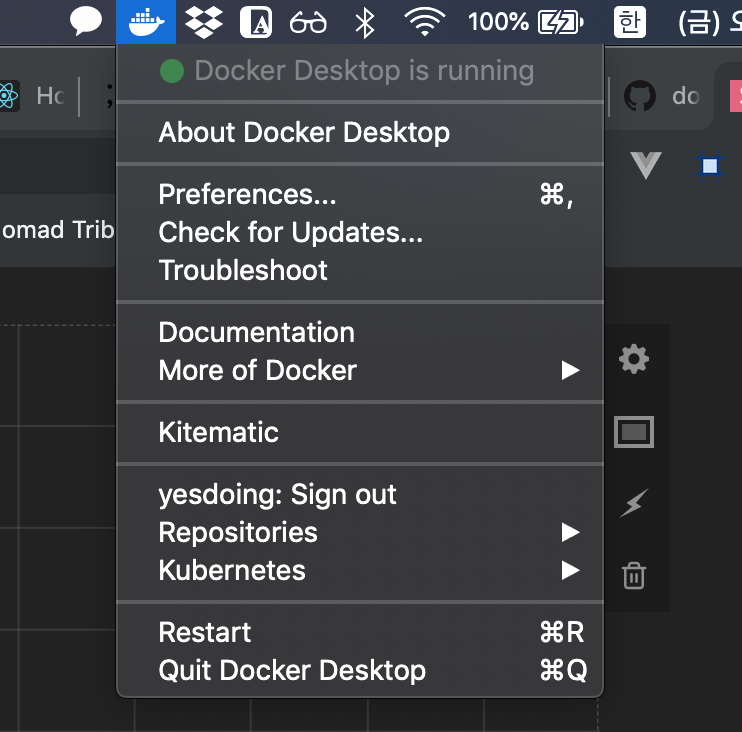Click the trash can icon
The height and width of the screenshot is (732, 742).
point(633,575)
